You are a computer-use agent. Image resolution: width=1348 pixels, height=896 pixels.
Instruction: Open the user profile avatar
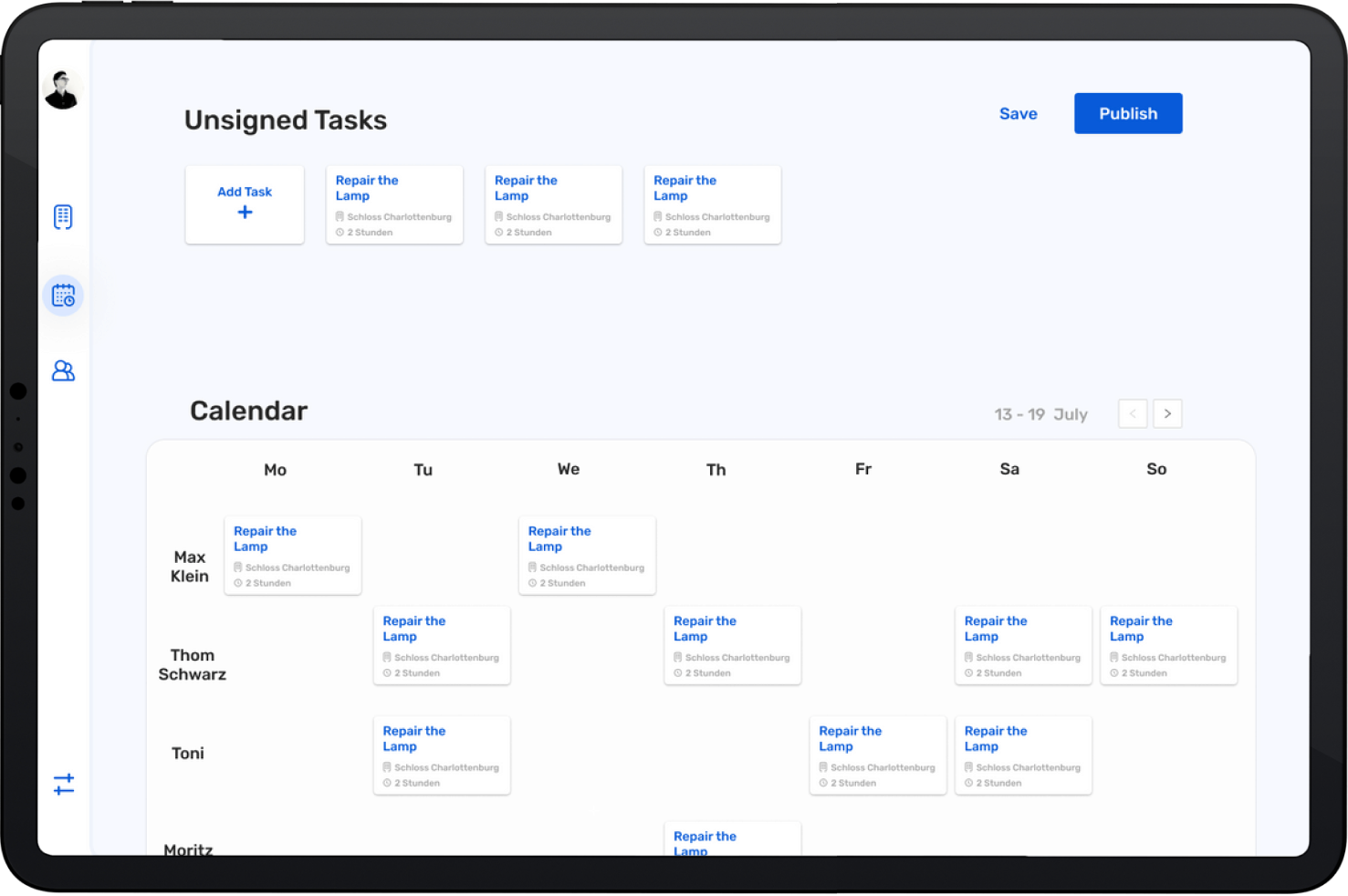point(62,90)
